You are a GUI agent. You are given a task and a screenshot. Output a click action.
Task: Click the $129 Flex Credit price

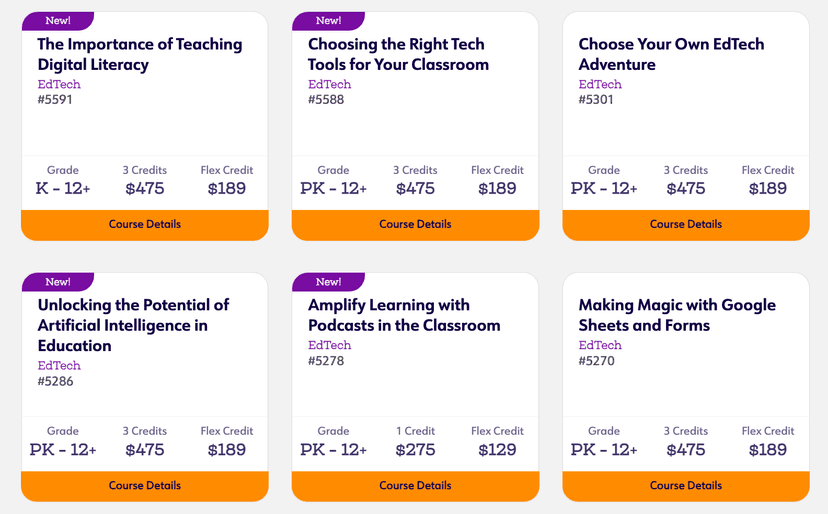point(497,450)
